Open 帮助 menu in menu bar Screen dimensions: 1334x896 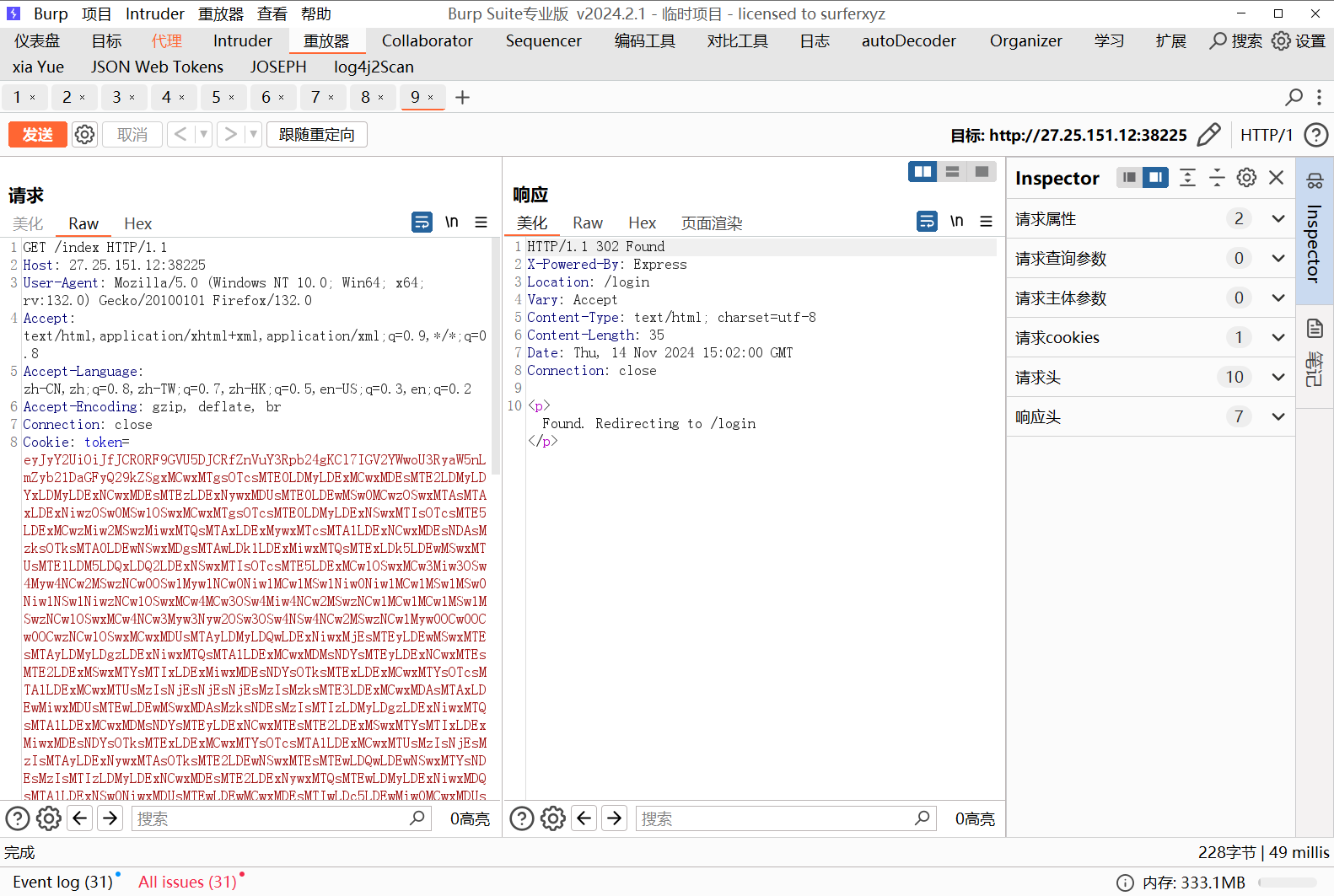(x=316, y=14)
